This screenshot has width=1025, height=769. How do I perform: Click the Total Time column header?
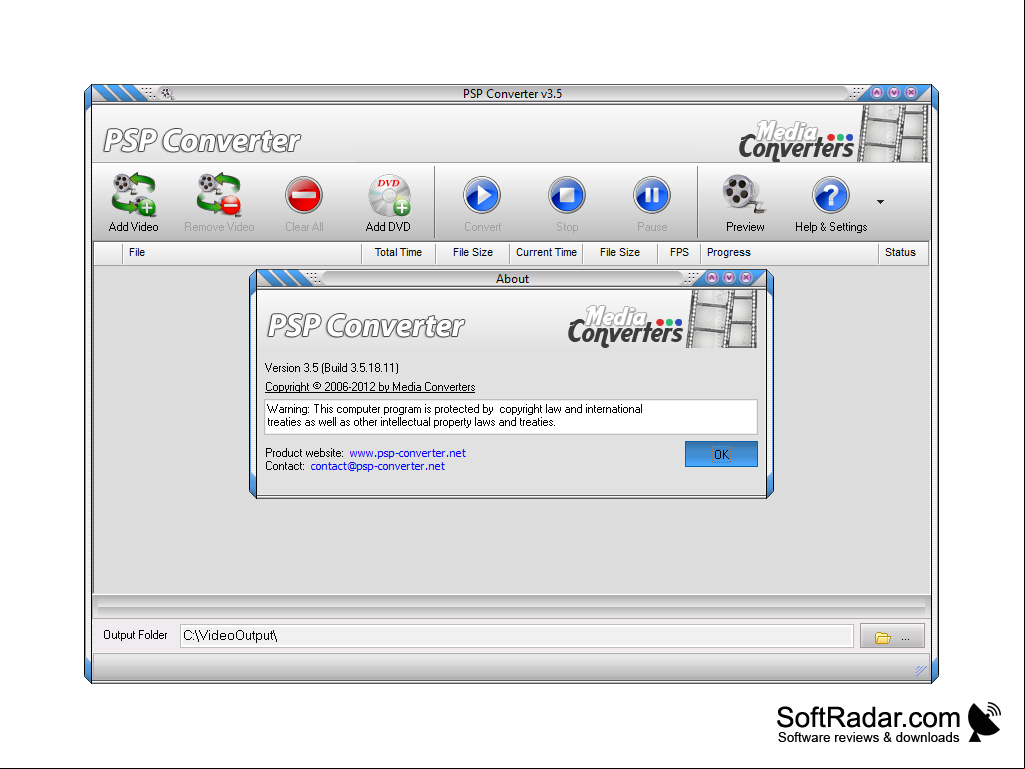398,252
